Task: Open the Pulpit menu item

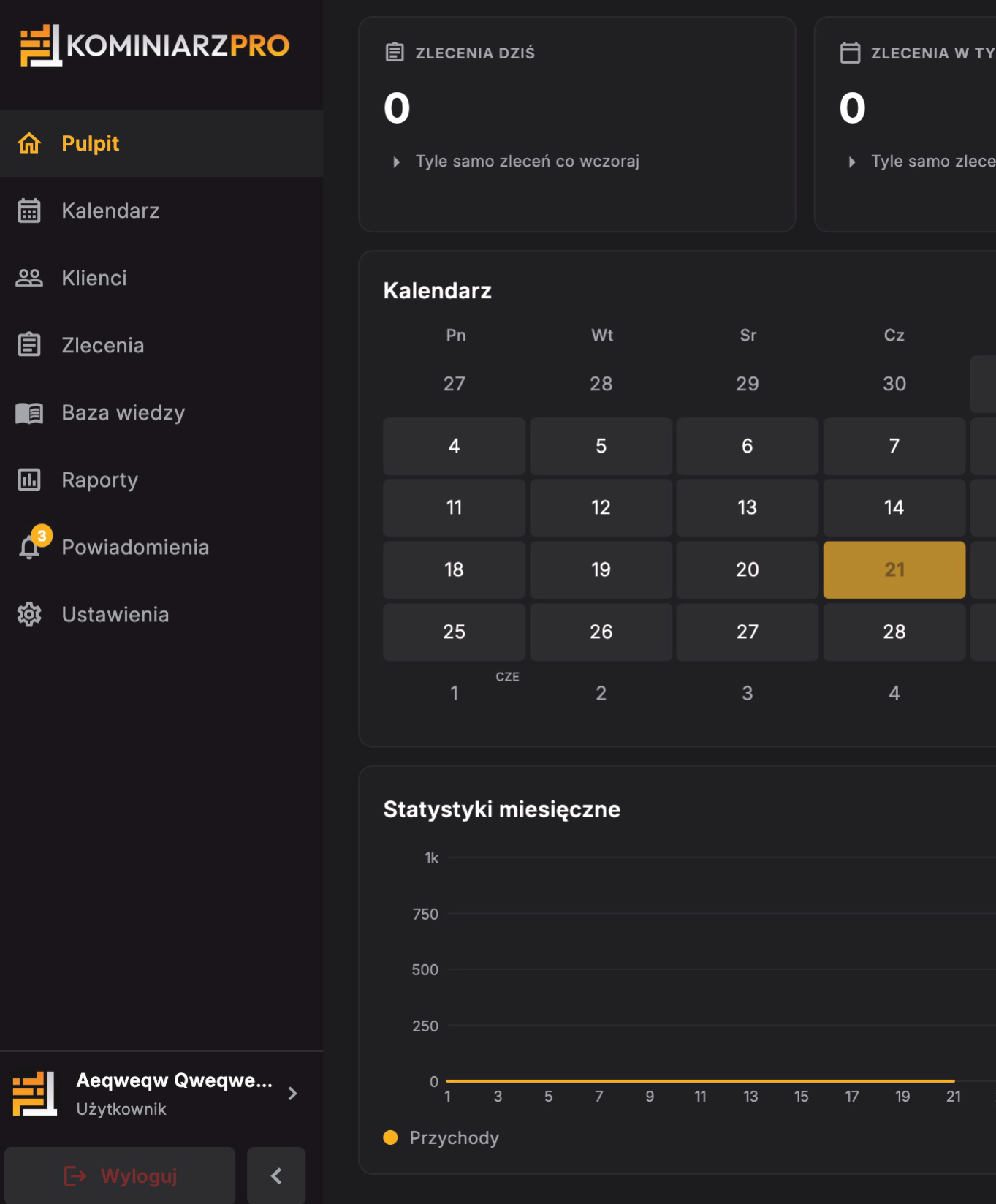Action: (161, 143)
